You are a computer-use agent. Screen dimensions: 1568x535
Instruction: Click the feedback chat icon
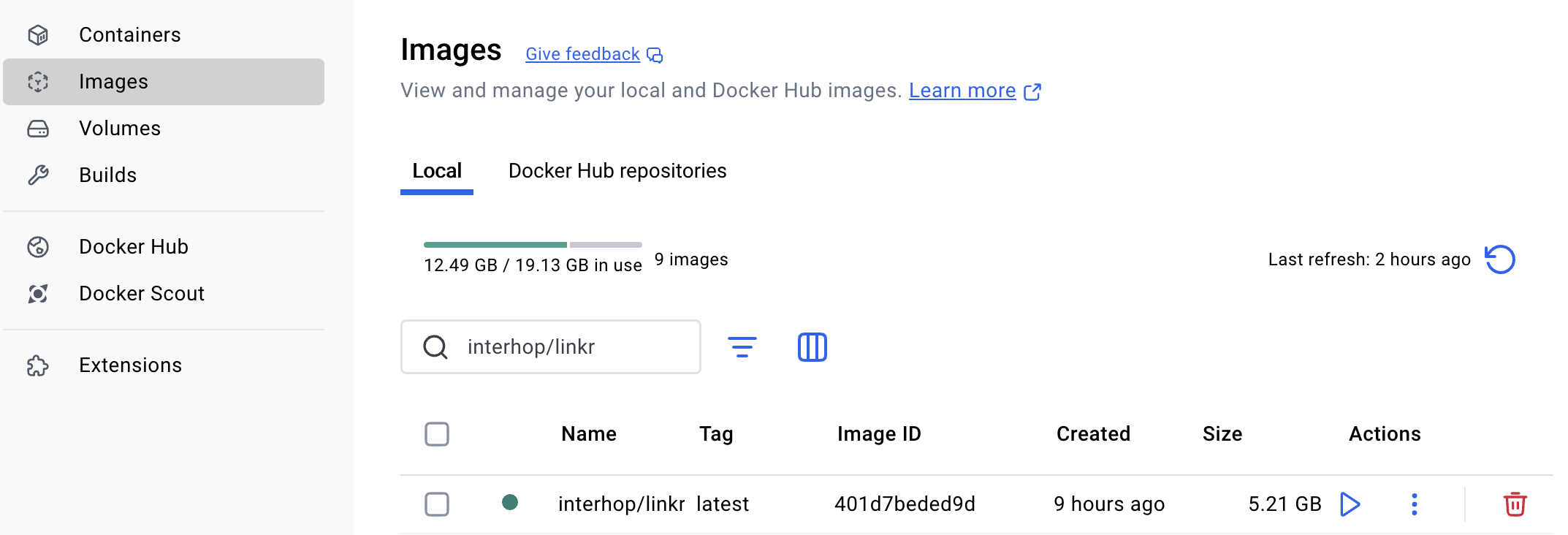655,56
